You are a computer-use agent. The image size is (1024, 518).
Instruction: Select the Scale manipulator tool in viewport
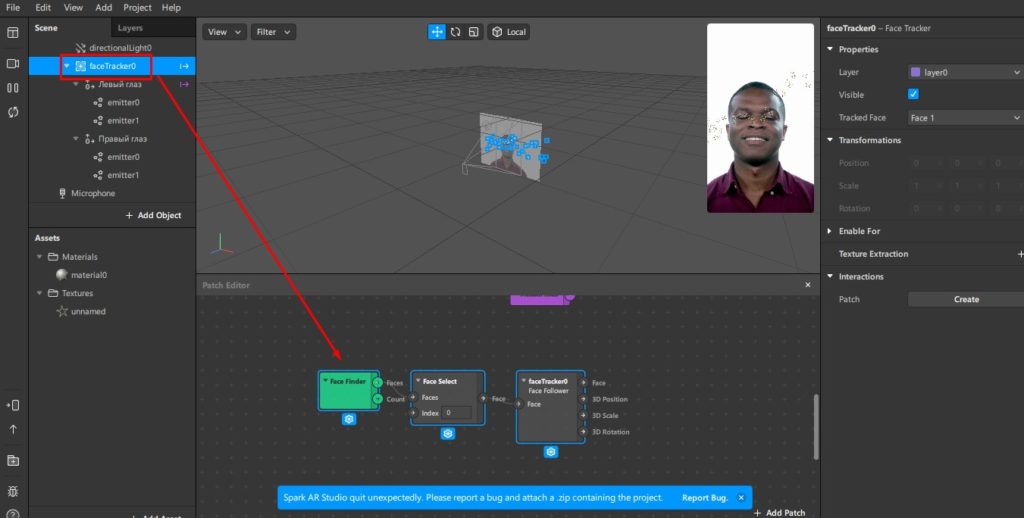(x=473, y=32)
